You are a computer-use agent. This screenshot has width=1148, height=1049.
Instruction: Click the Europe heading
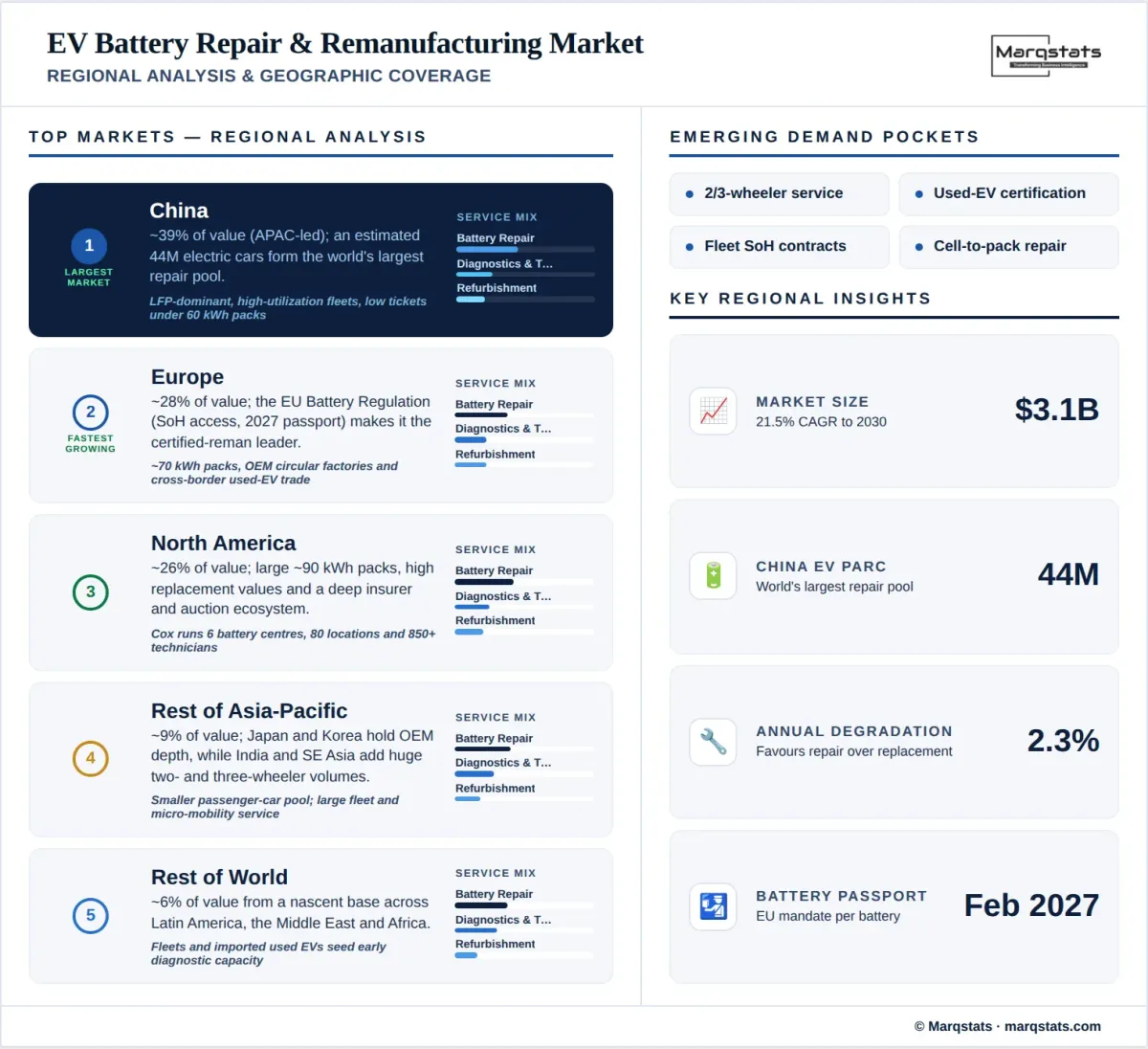tap(188, 377)
